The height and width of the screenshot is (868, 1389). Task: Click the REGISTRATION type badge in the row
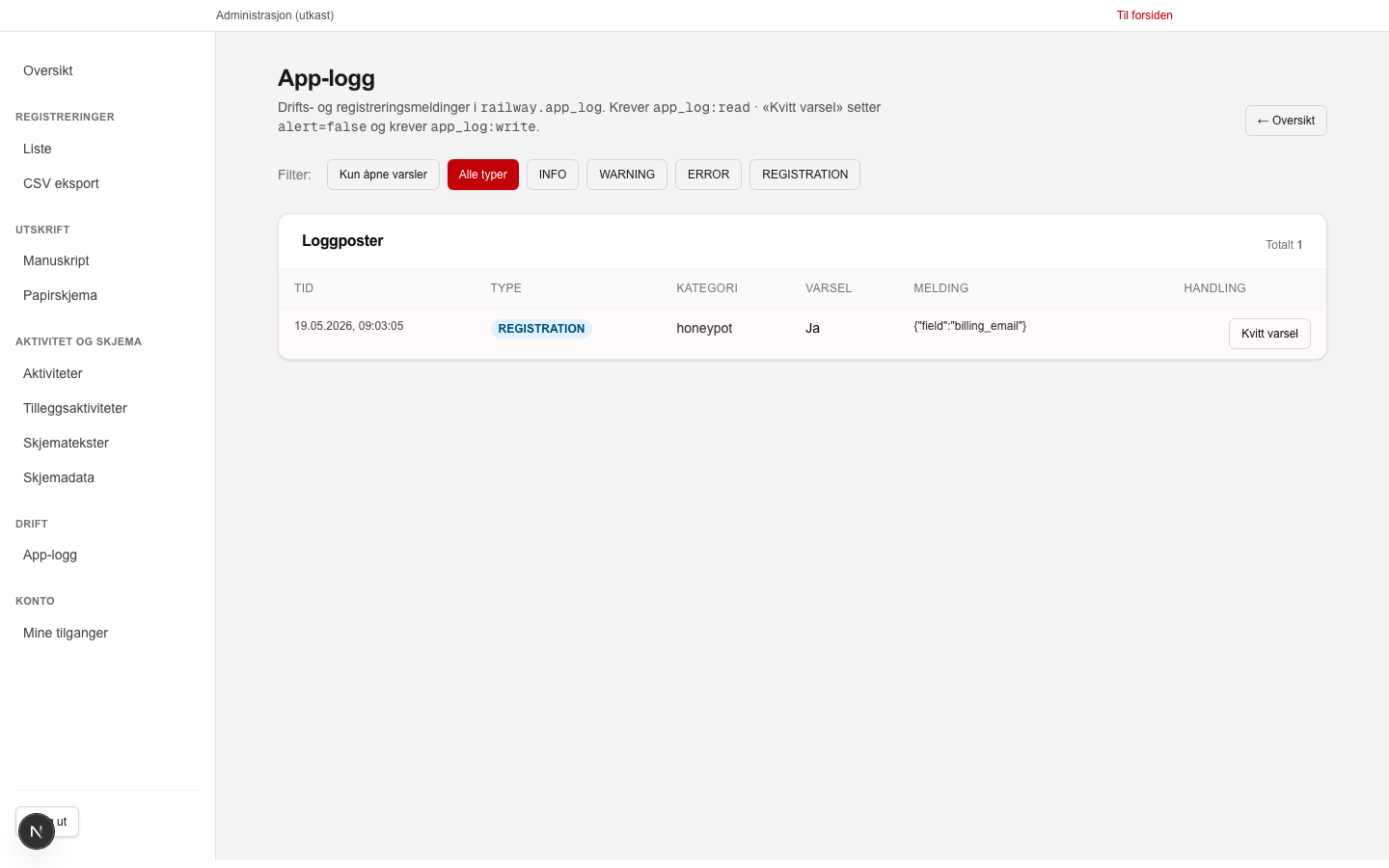(x=541, y=329)
